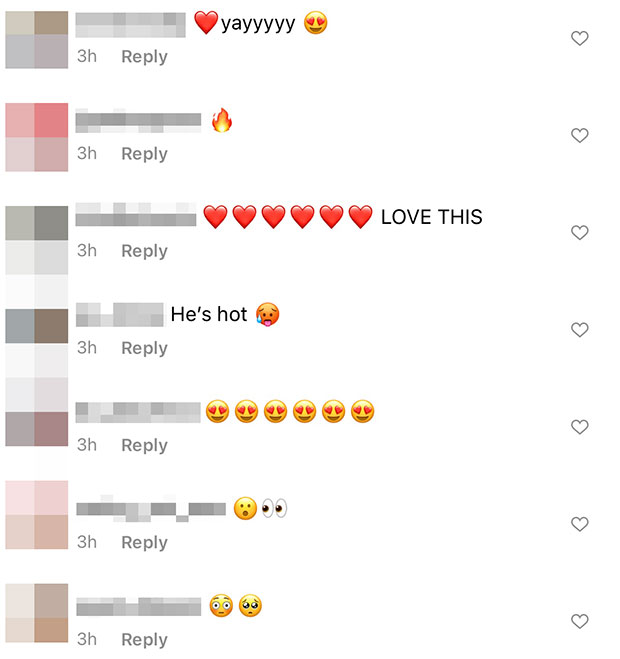This screenshot has width=620, height=659.
Task: Reply to the 'He's hot' comment
Action: pos(144,348)
